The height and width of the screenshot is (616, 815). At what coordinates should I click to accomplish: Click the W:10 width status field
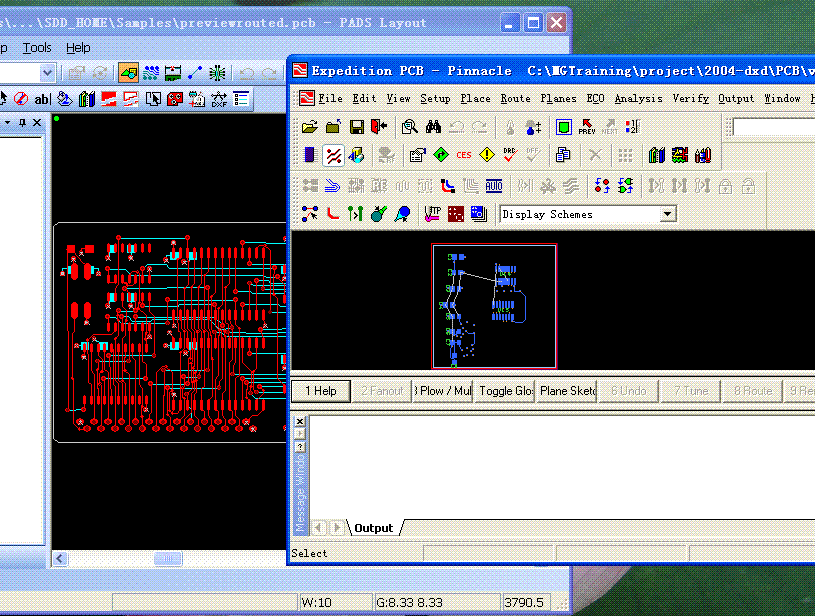[336, 602]
